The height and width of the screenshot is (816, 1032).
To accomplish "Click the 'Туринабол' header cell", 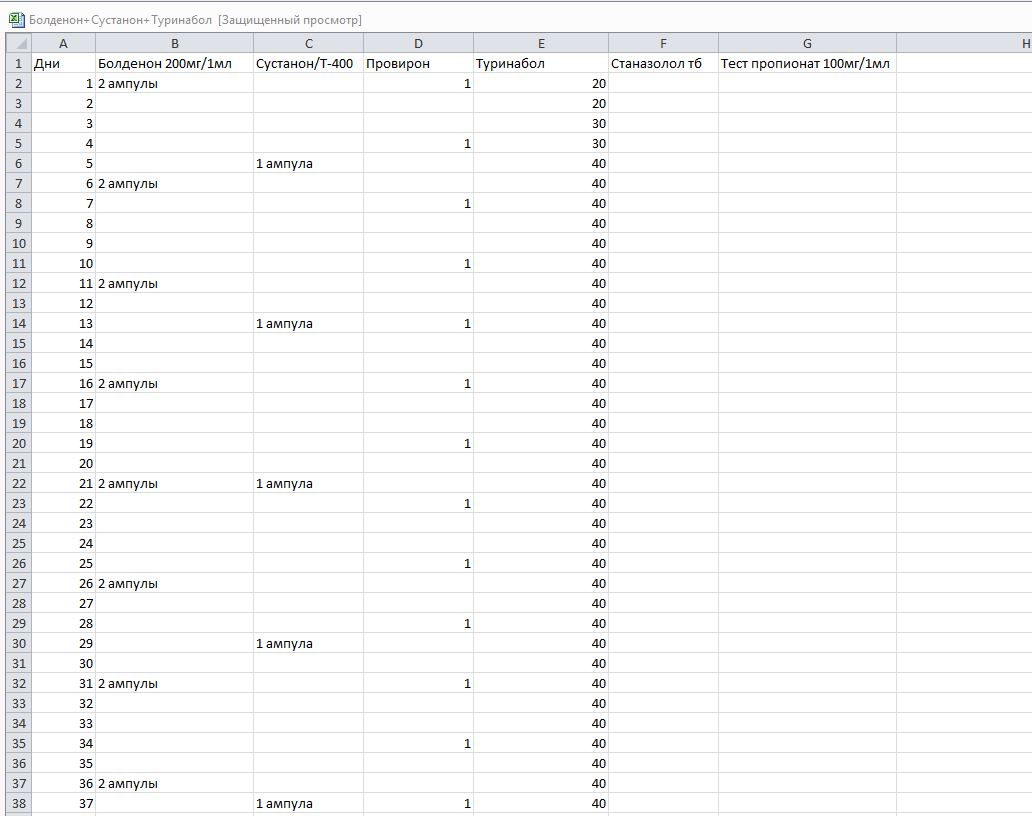I will [540, 63].
